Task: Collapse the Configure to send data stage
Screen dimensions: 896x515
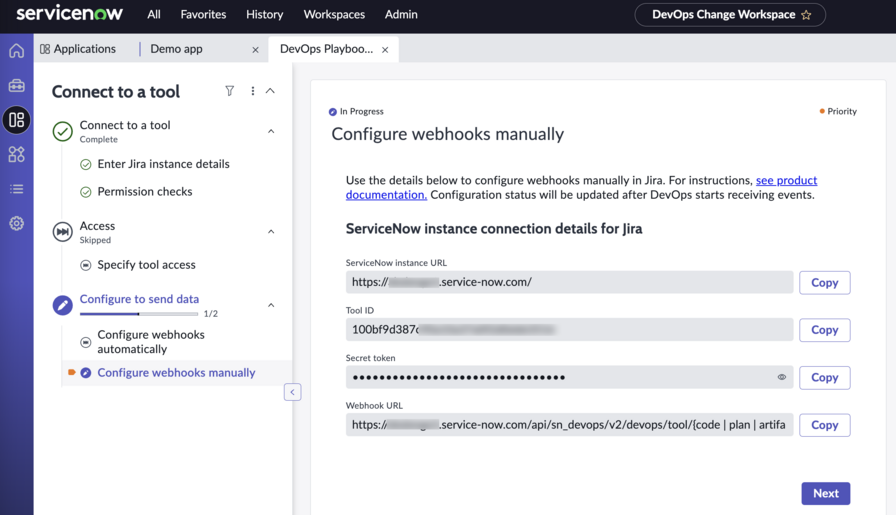Action: point(271,305)
